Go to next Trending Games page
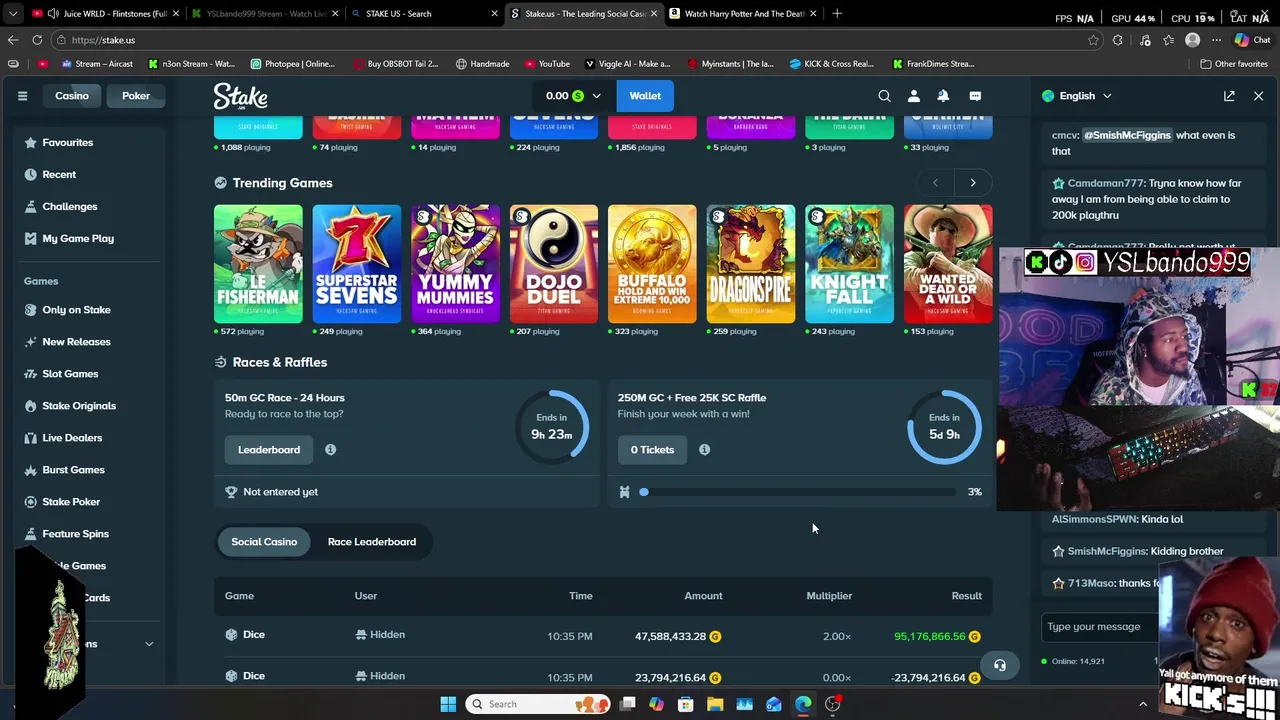Image resolution: width=1280 pixels, height=720 pixels. [x=973, y=183]
